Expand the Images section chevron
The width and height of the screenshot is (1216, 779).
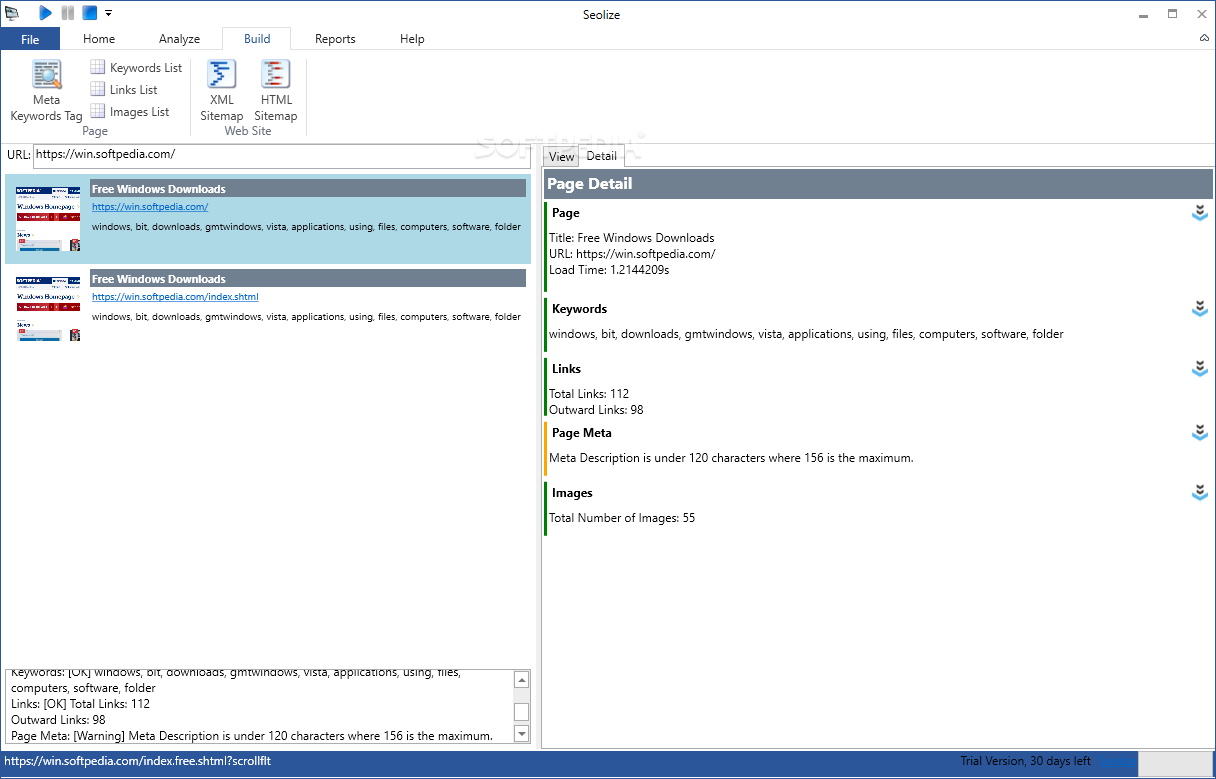(1200, 493)
